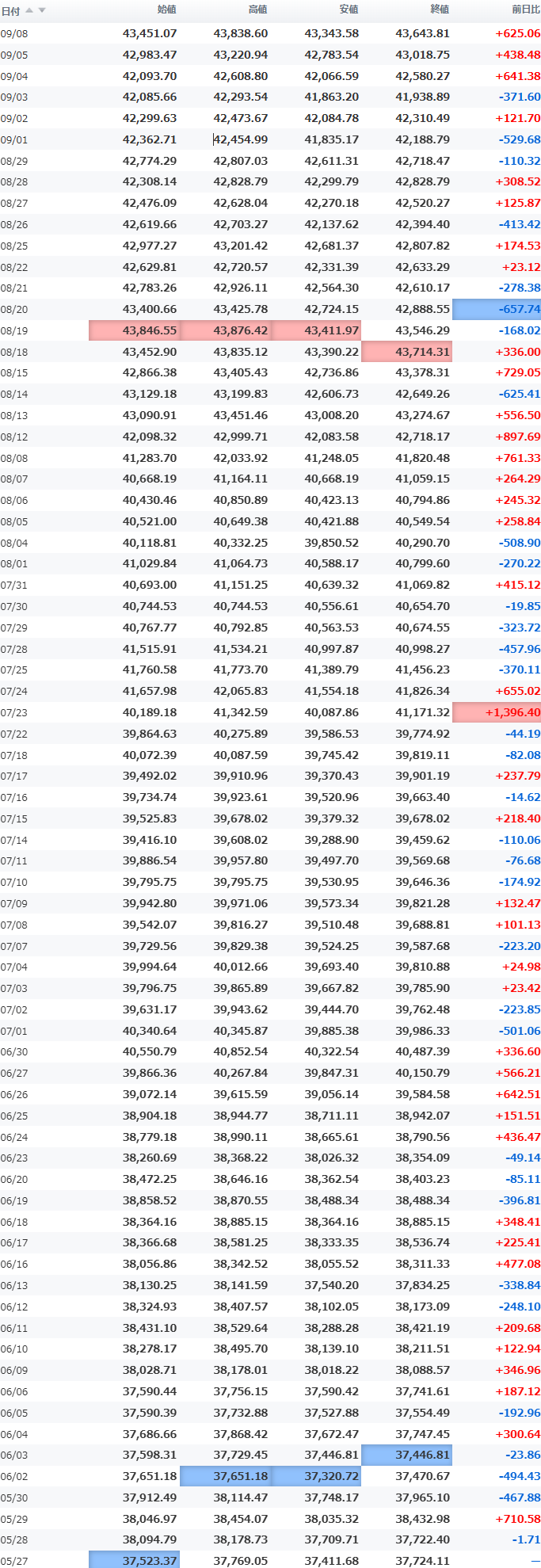
Task: Select the change value +300.64
Action: 517,1434
